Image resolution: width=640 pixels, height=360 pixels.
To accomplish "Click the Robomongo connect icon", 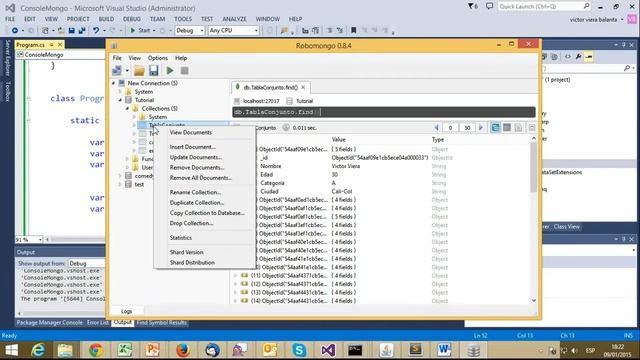I will pyautogui.click(x=117, y=71).
